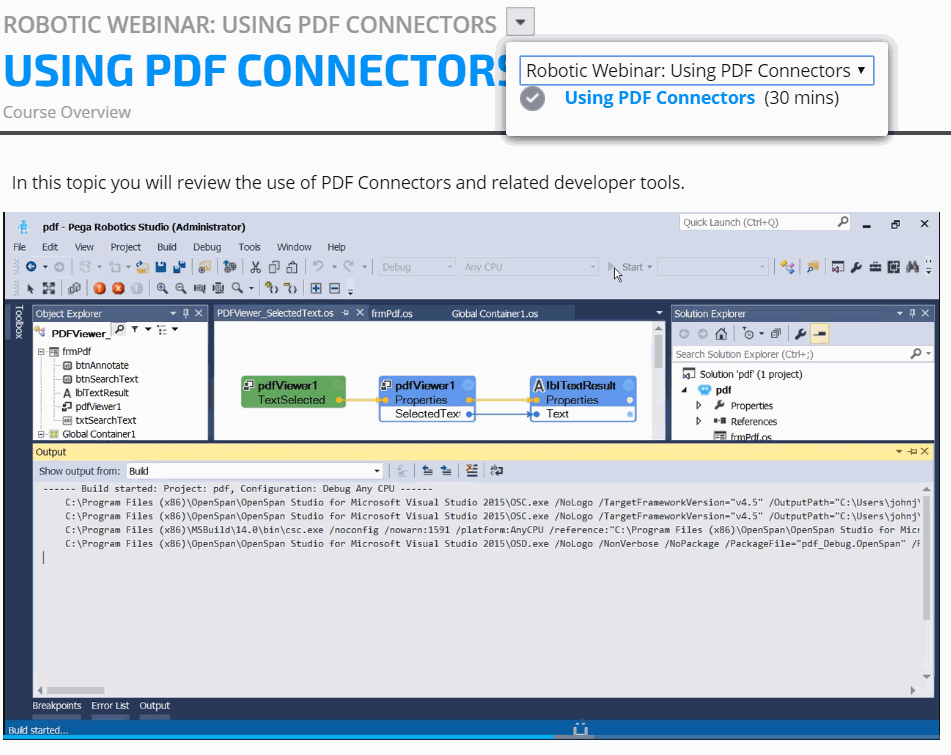This screenshot has width=951, height=755.
Task: Click the Solution Explorer Home icon
Action: tap(721, 334)
